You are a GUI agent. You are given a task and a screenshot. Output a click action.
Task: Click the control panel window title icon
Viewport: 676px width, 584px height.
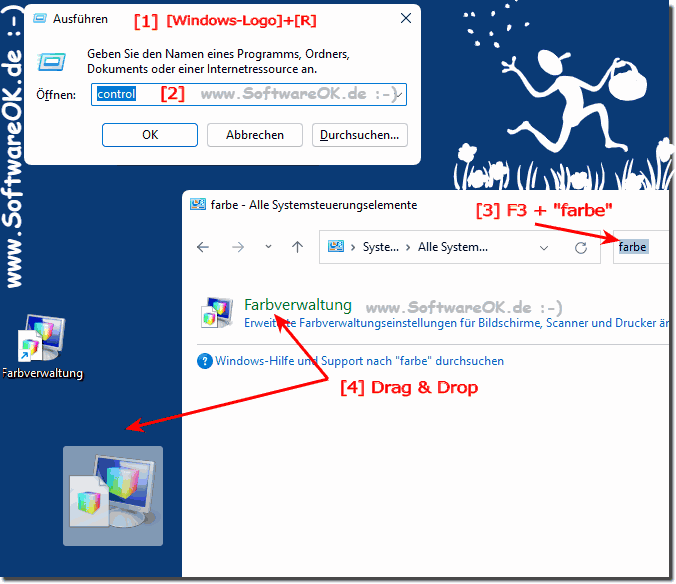198,204
